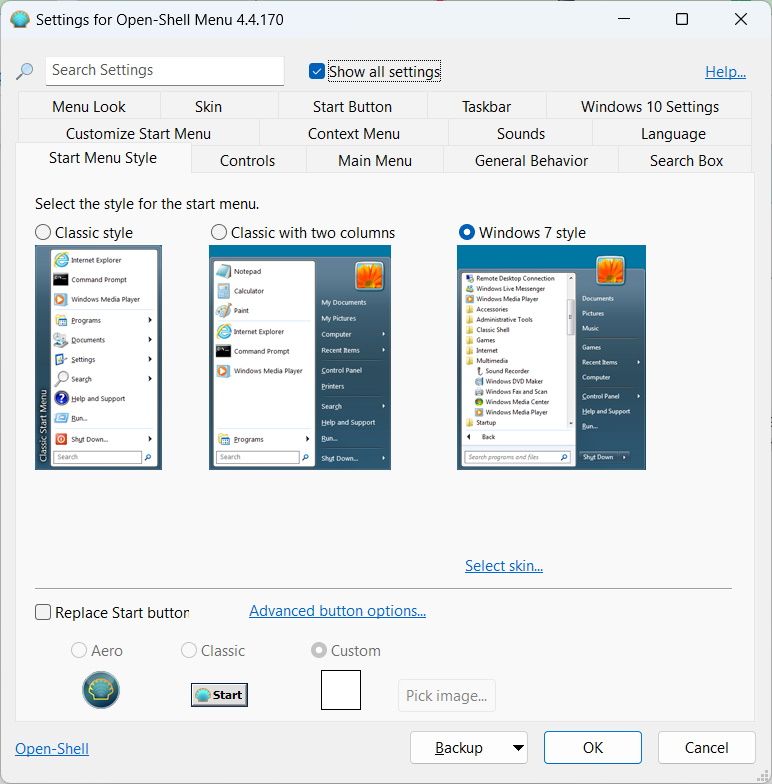Switch to Windows 10 Settings tab
Viewport: 772px width, 784px height.
(650, 106)
